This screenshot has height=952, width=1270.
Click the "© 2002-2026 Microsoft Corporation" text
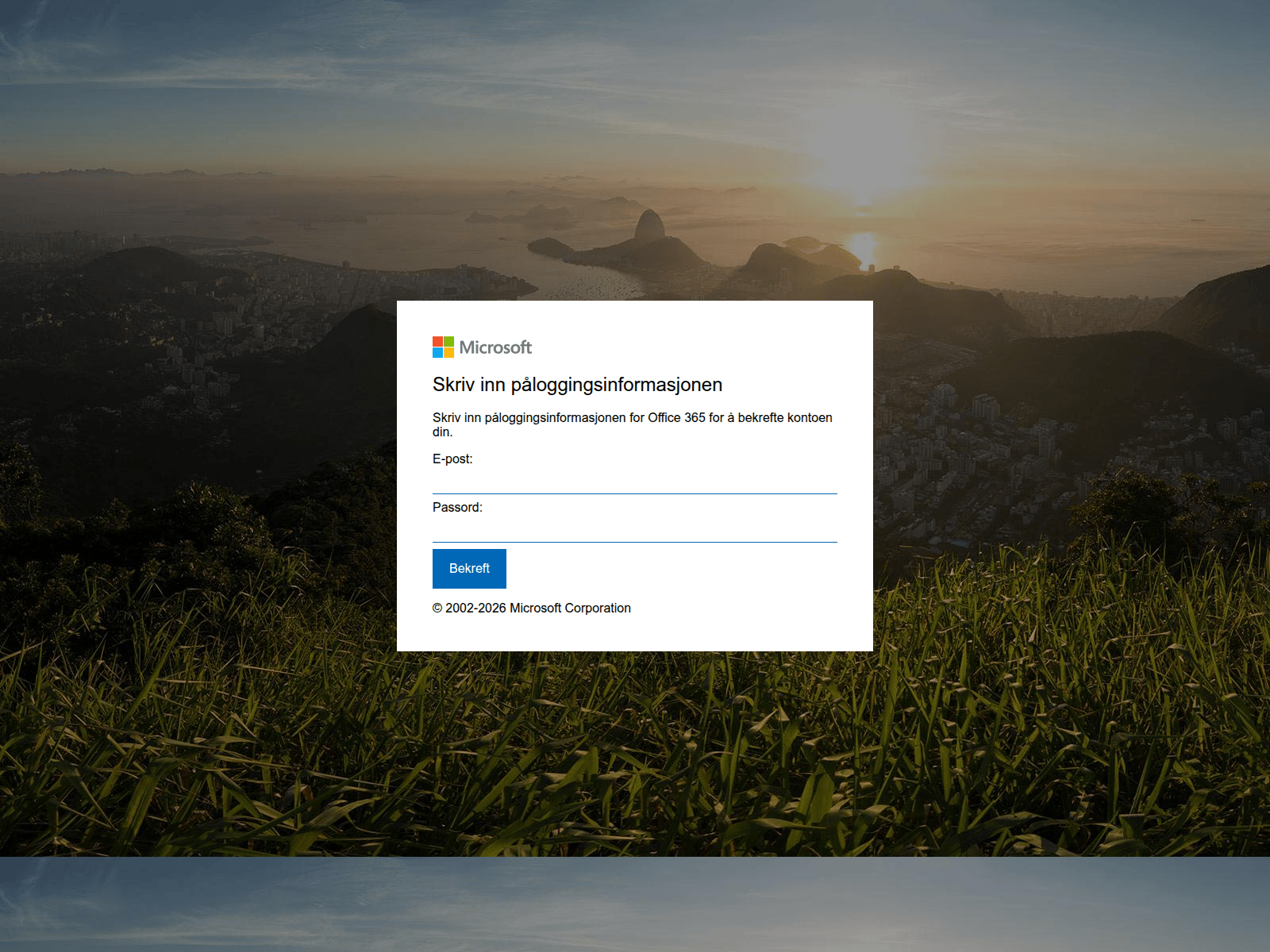click(531, 608)
